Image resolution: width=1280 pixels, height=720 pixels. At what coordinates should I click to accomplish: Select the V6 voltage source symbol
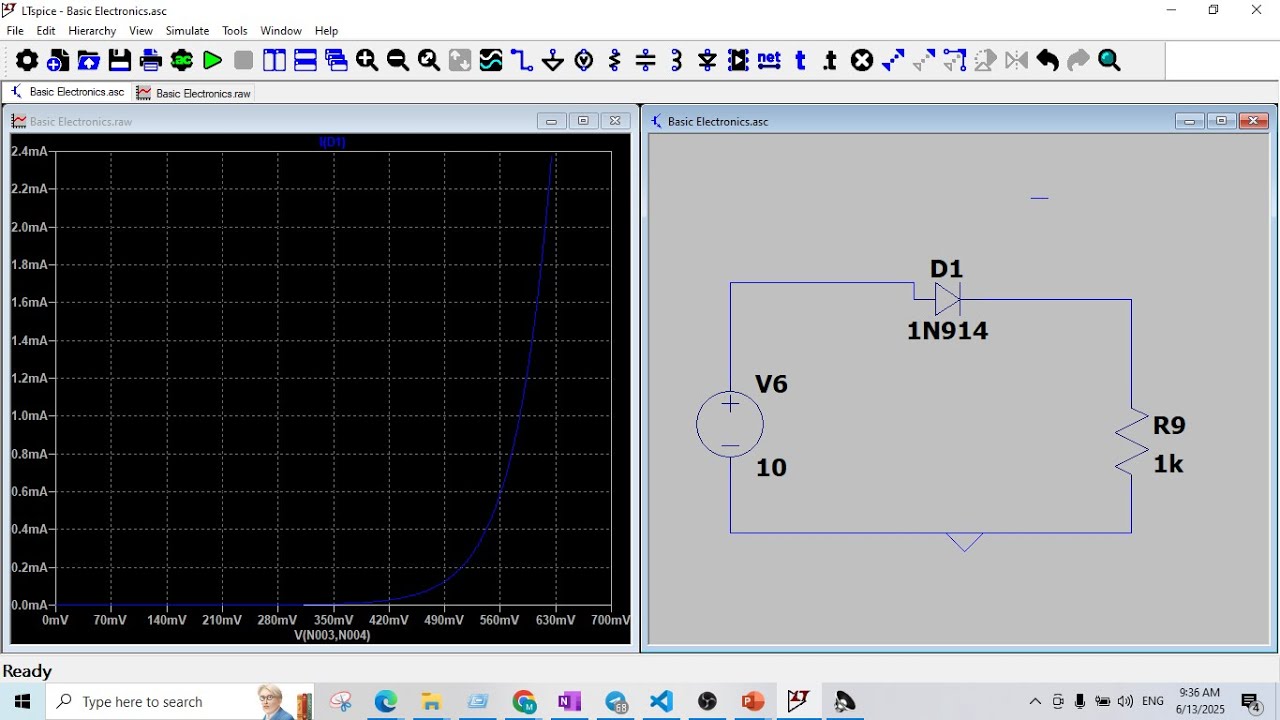[x=730, y=425]
